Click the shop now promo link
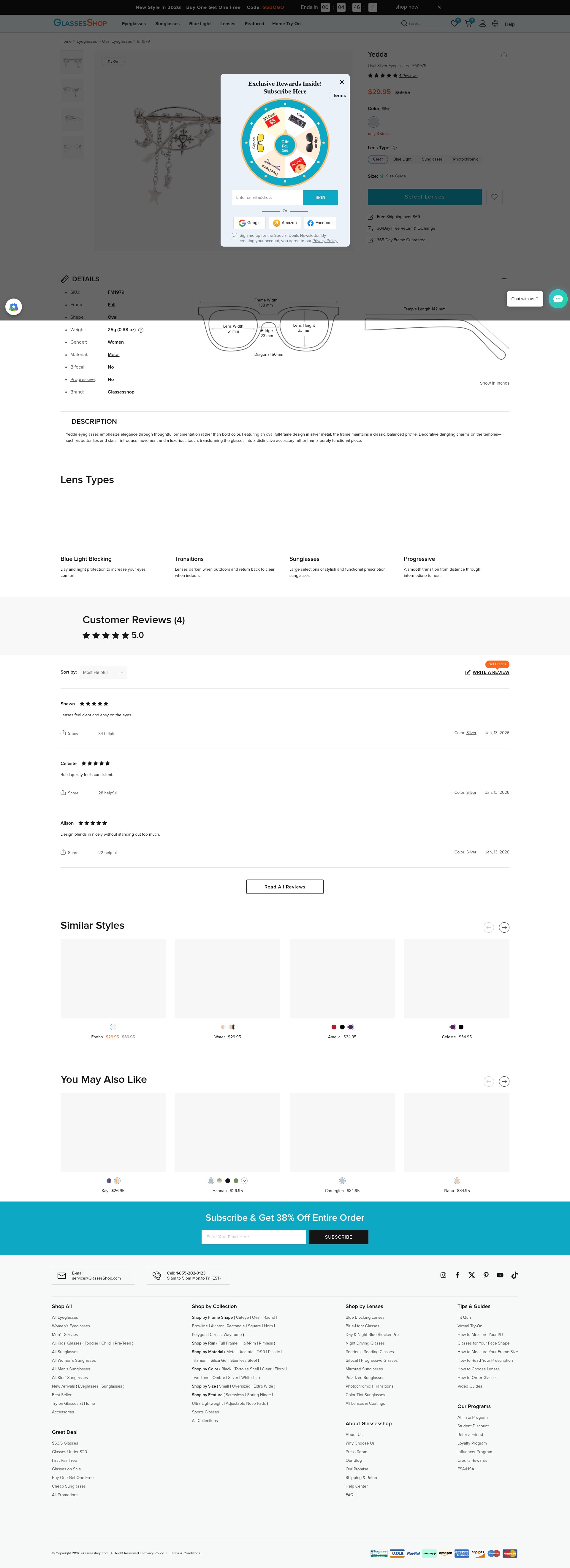Screen dimensions: 570x1568 (407, 7)
